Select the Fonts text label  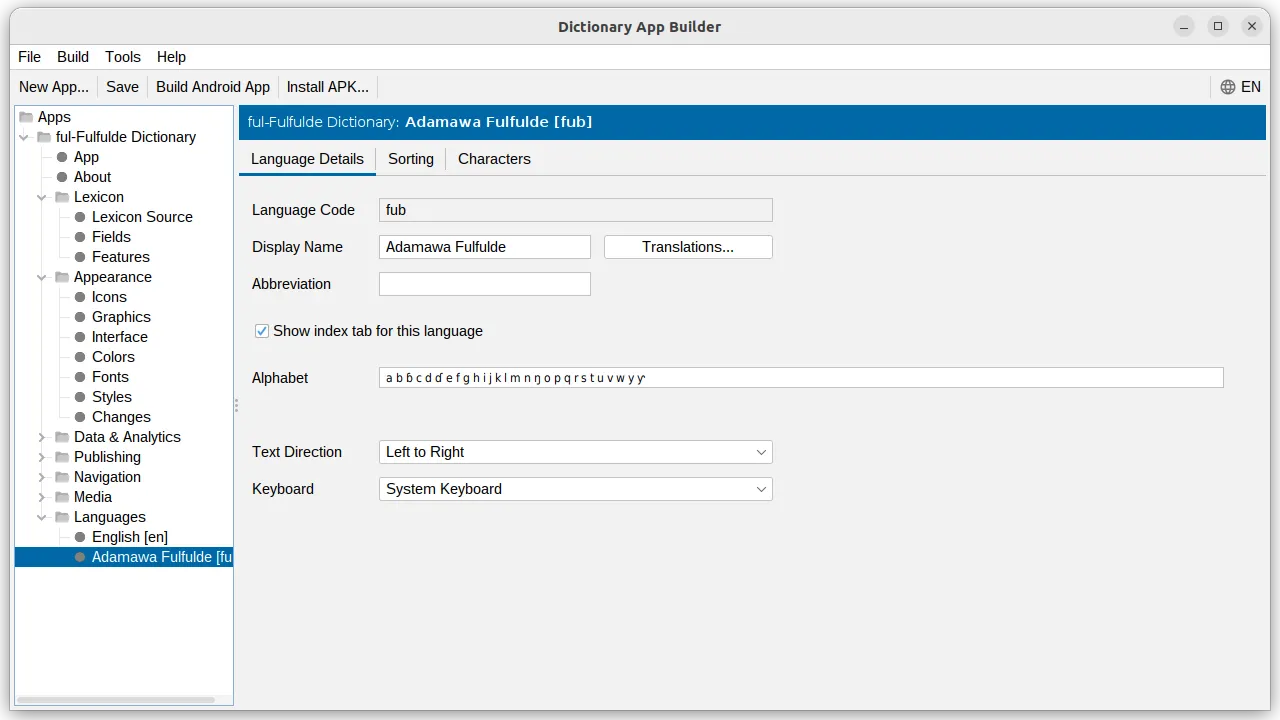pos(110,377)
